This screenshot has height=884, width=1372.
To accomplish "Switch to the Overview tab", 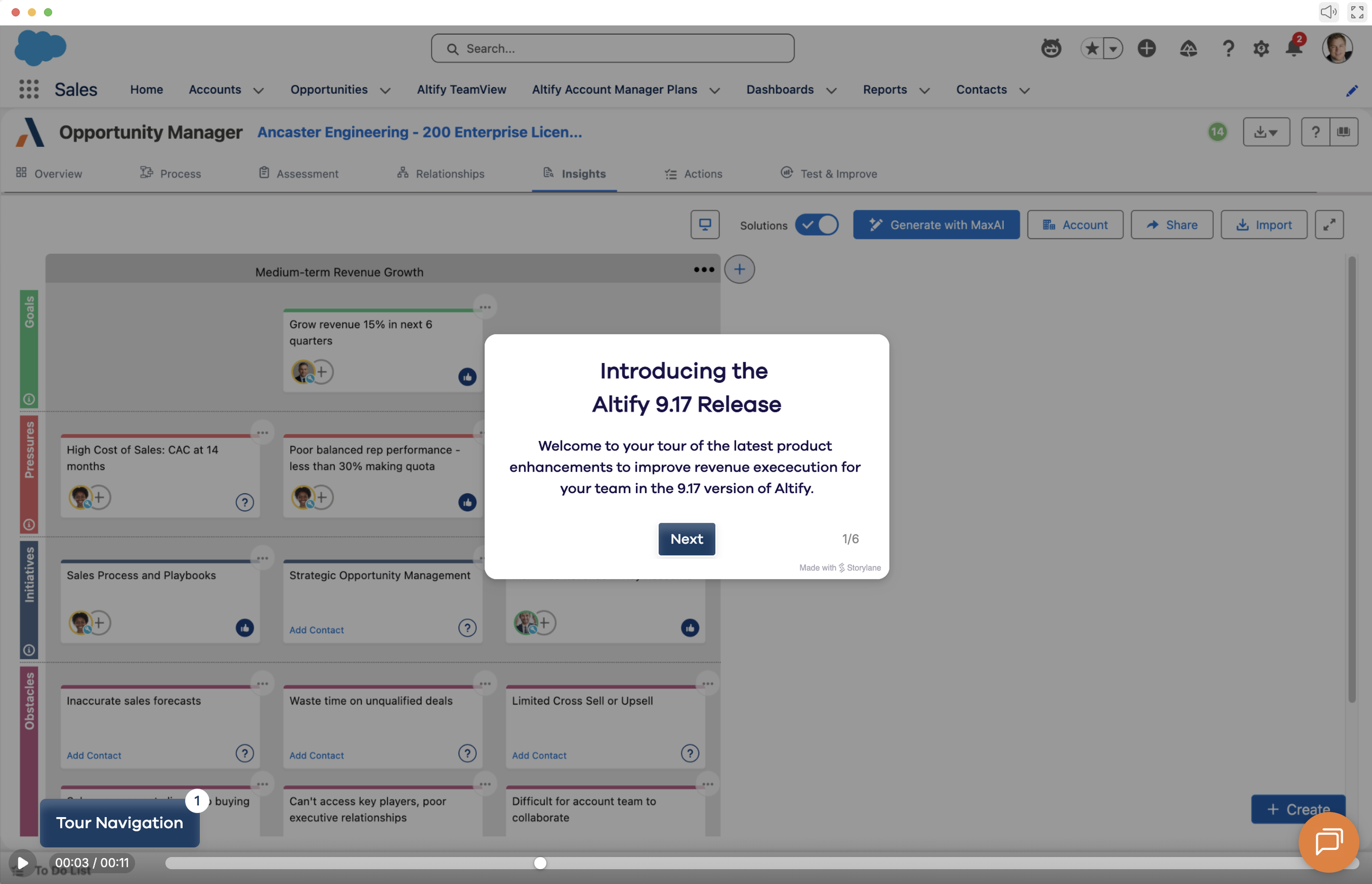I will click(49, 174).
